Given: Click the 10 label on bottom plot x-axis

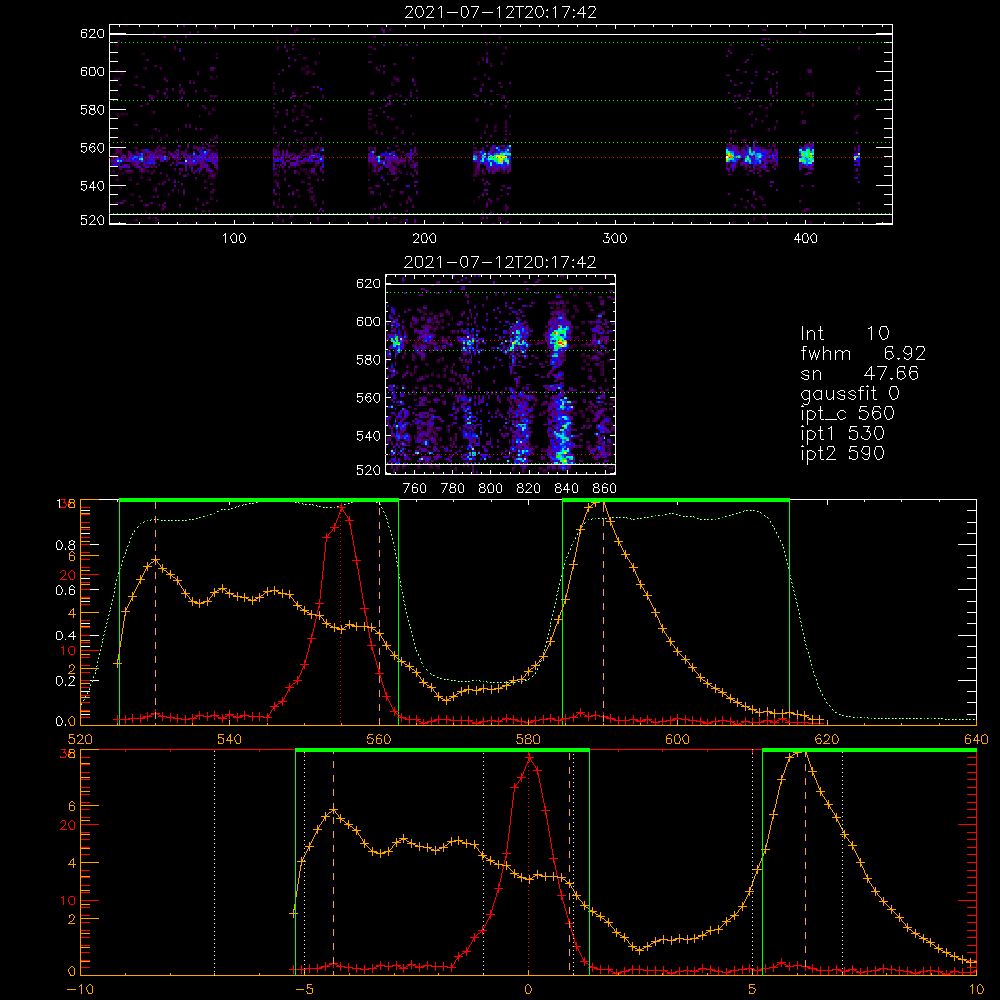Looking at the screenshot, I should pyautogui.click(x=976, y=989).
